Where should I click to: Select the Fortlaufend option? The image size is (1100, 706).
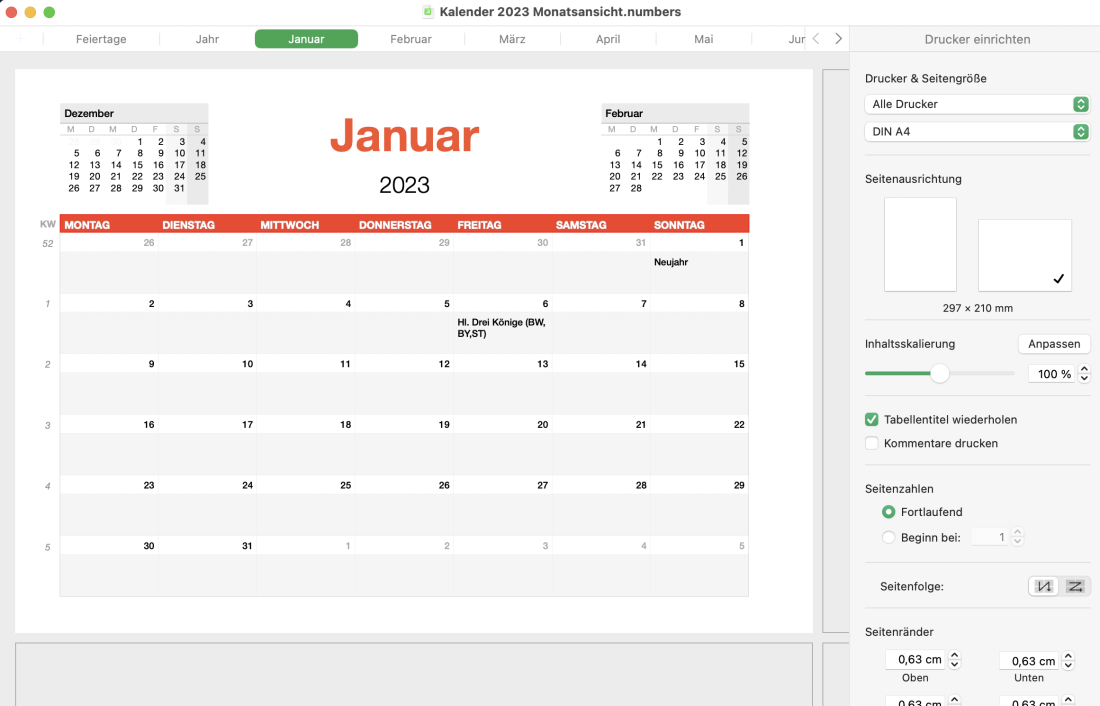[888, 511]
